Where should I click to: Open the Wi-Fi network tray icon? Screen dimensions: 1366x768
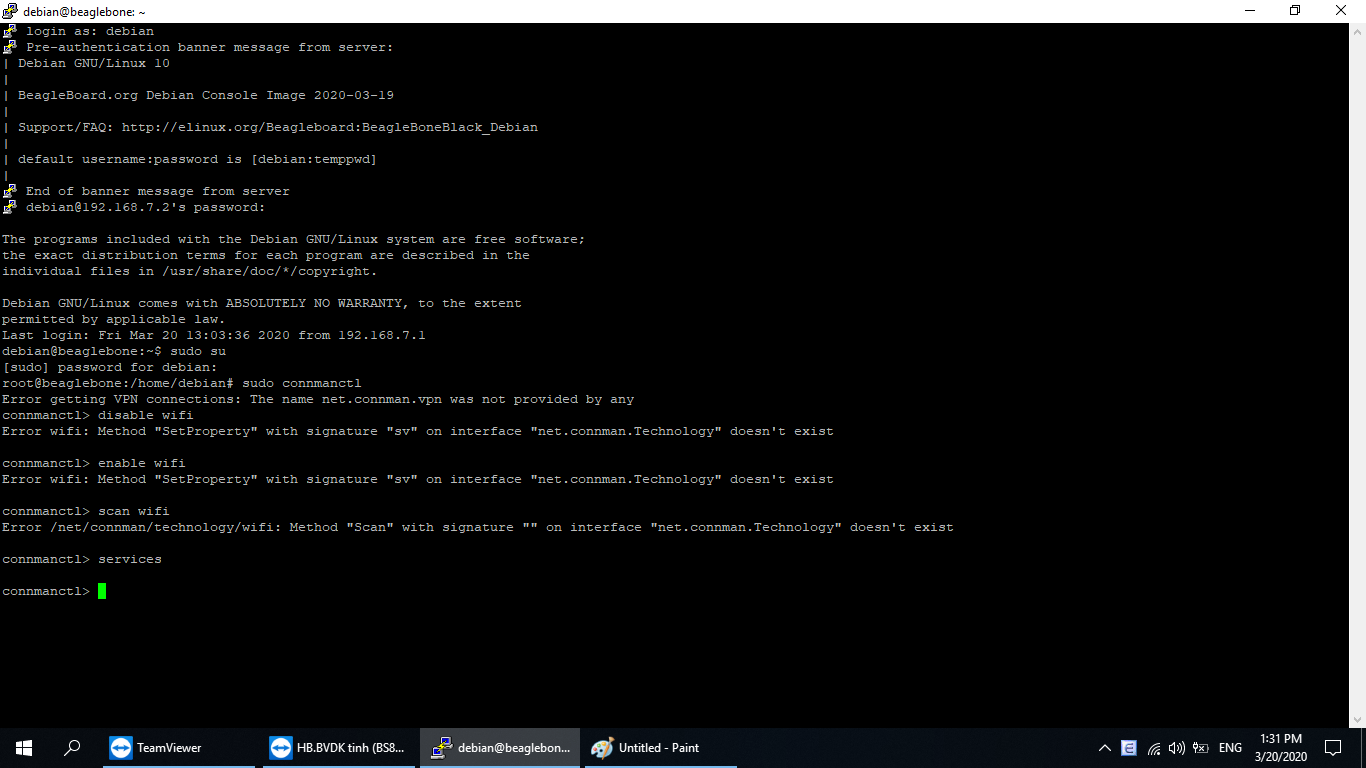click(1153, 747)
